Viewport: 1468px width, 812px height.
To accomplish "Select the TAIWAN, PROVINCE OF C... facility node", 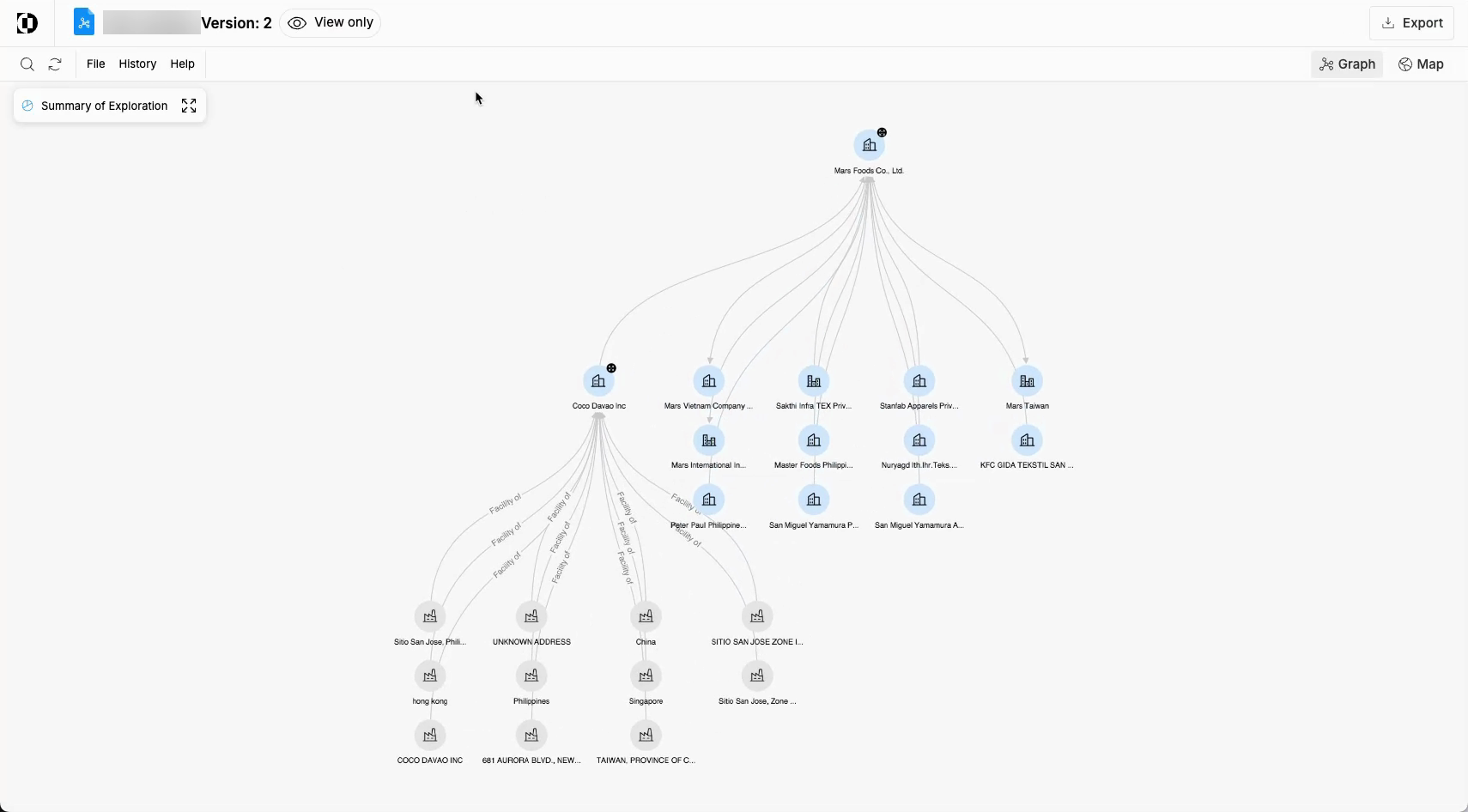I will pyautogui.click(x=646, y=735).
